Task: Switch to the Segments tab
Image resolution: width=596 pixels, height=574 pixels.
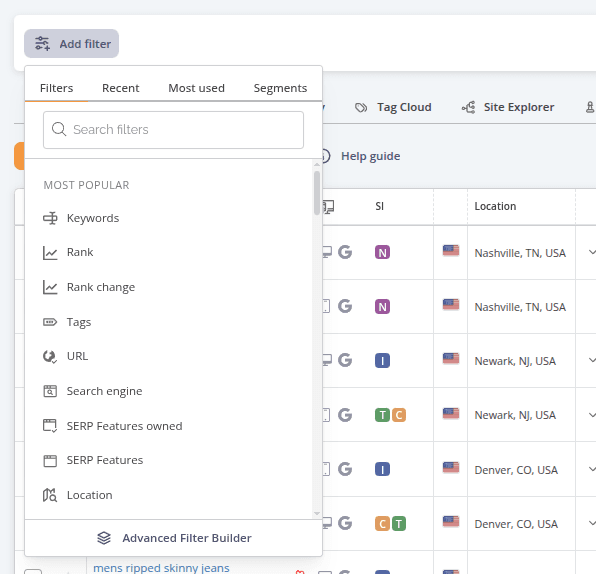Action: [x=280, y=88]
